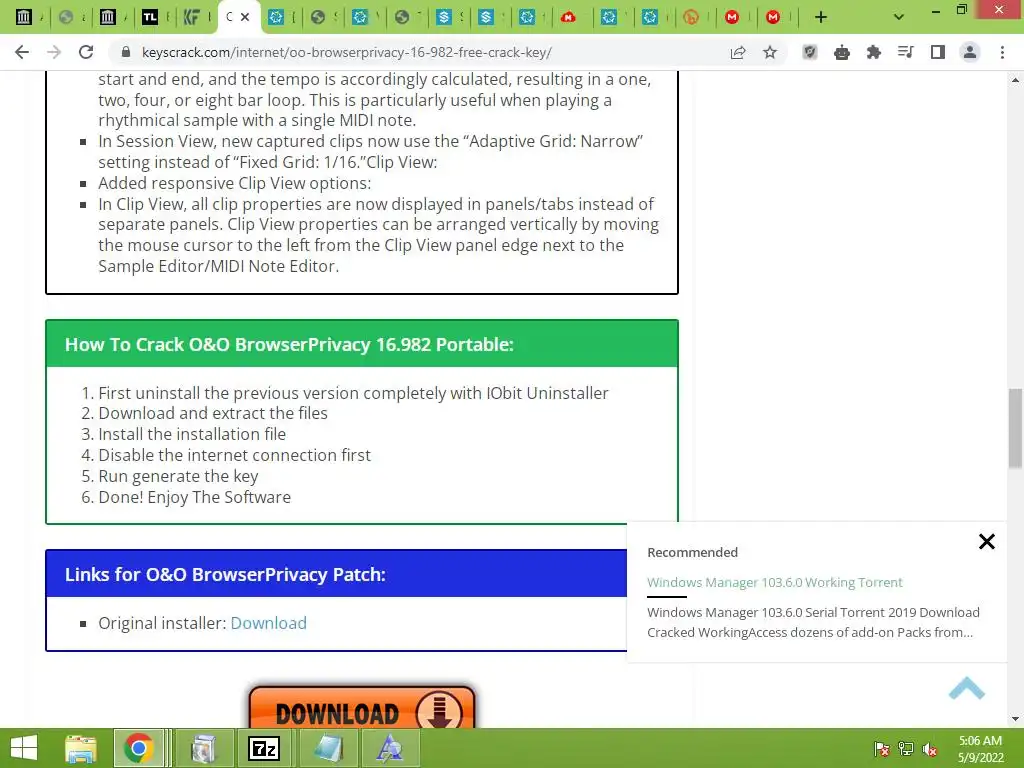Open Action Center flag tray icon
This screenshot has height=768, width=1024.
(x=882, y=749)
